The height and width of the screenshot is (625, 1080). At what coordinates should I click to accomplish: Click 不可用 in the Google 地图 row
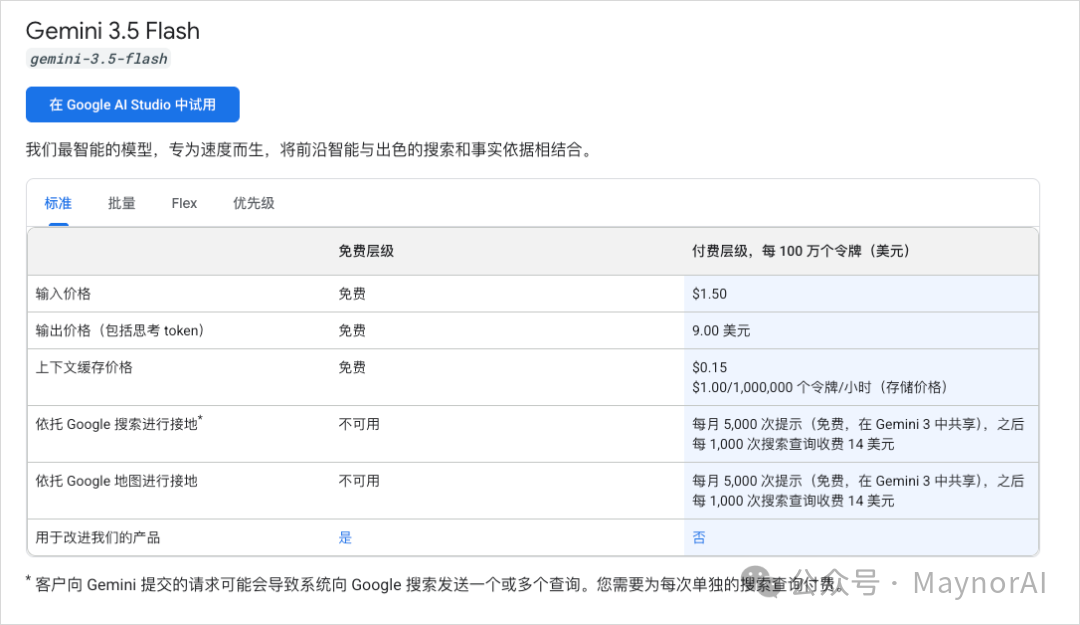(x=359, y=481)
